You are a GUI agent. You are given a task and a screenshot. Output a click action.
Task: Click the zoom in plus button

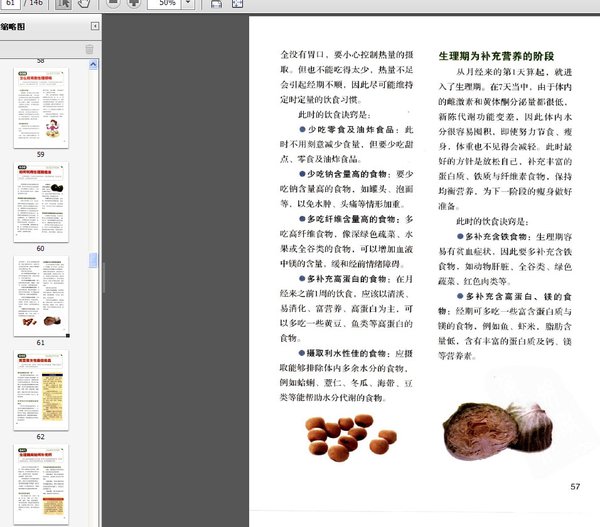click(134, 3)
